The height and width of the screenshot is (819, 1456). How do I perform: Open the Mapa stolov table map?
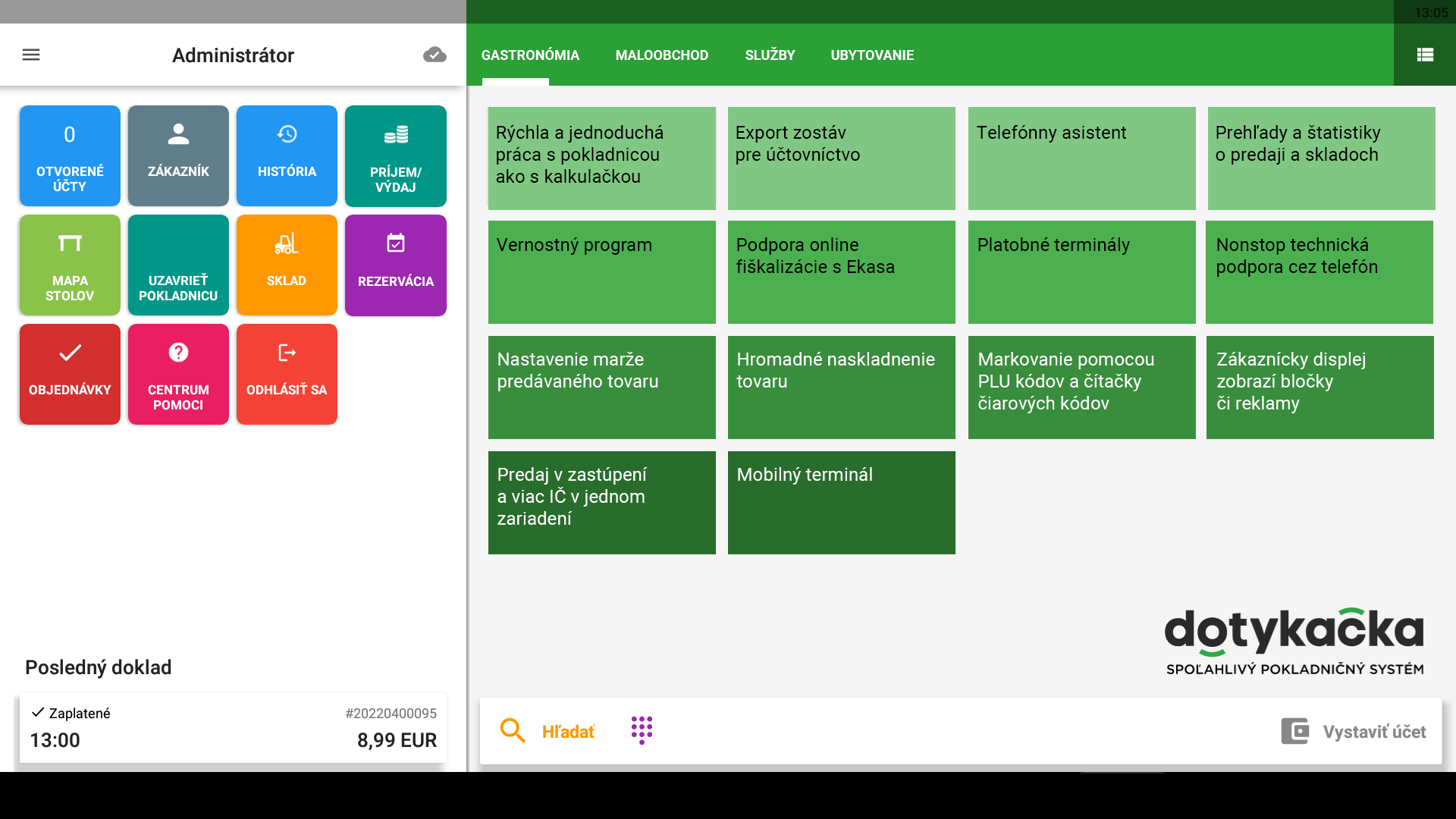(x=70, y=265)
